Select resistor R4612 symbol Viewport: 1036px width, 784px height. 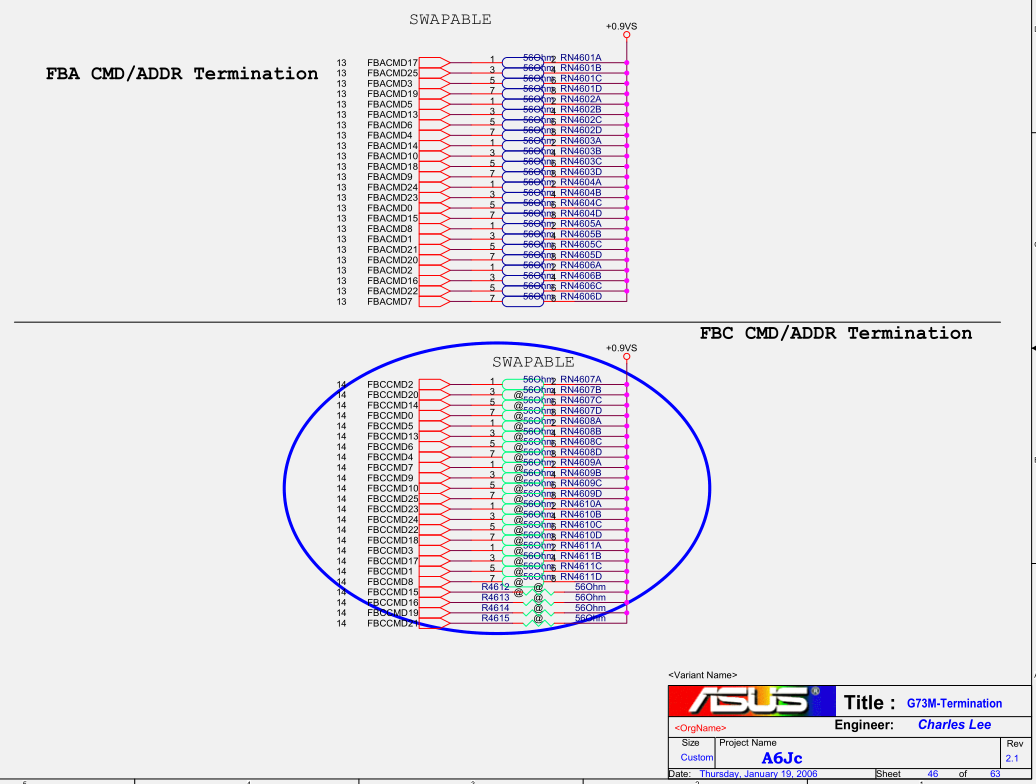point(538,590)
